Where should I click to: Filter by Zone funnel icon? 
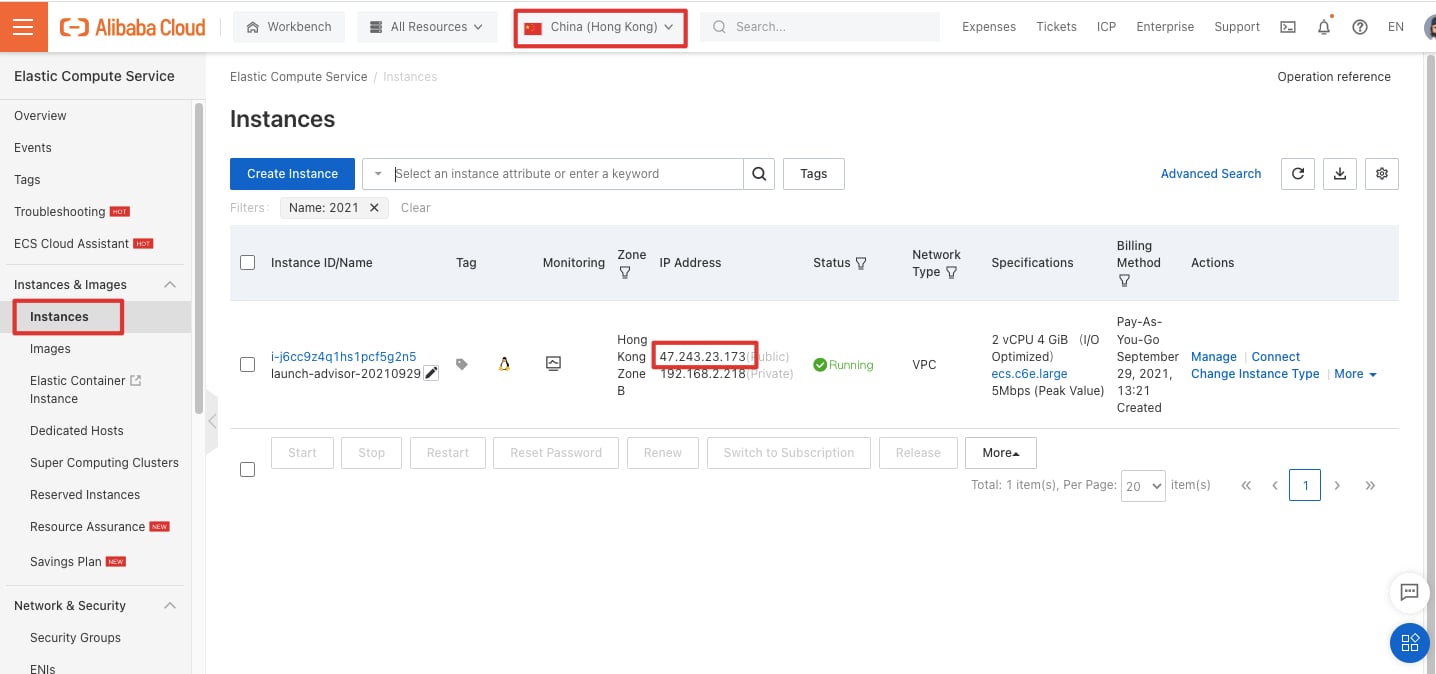click(625, 272)
